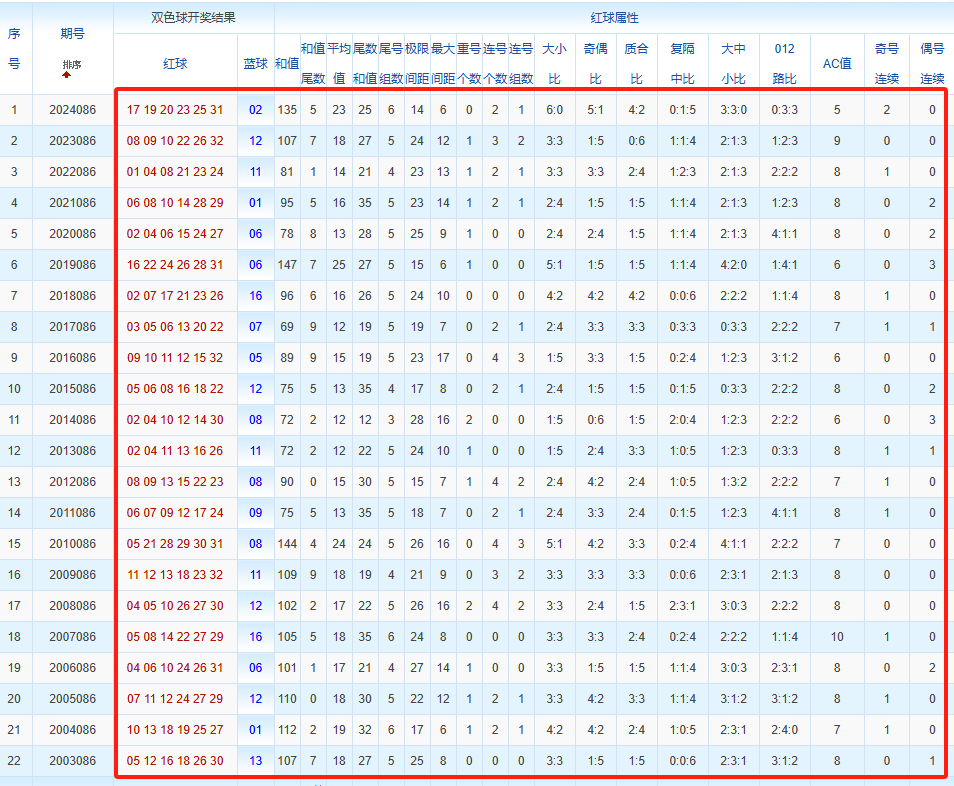Click the AC值 column header

coord(837,64)
